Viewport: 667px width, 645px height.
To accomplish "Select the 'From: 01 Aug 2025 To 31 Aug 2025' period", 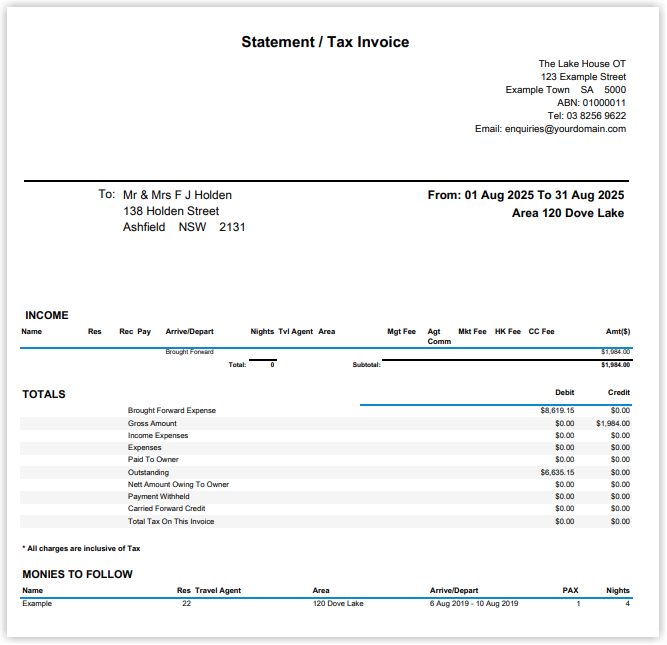I will (x=526, y=195).
